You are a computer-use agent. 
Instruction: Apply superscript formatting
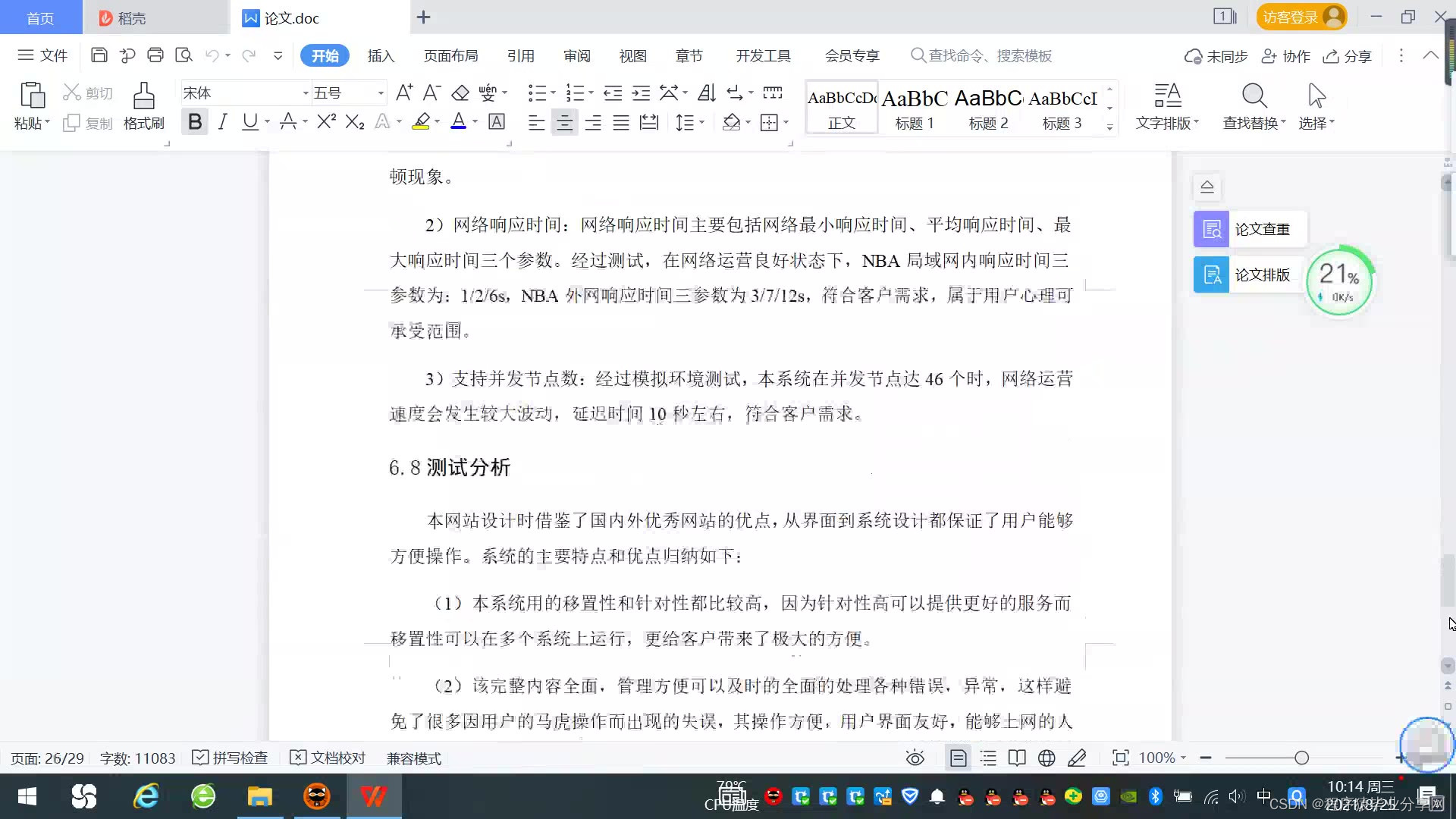tap(326, 121)
